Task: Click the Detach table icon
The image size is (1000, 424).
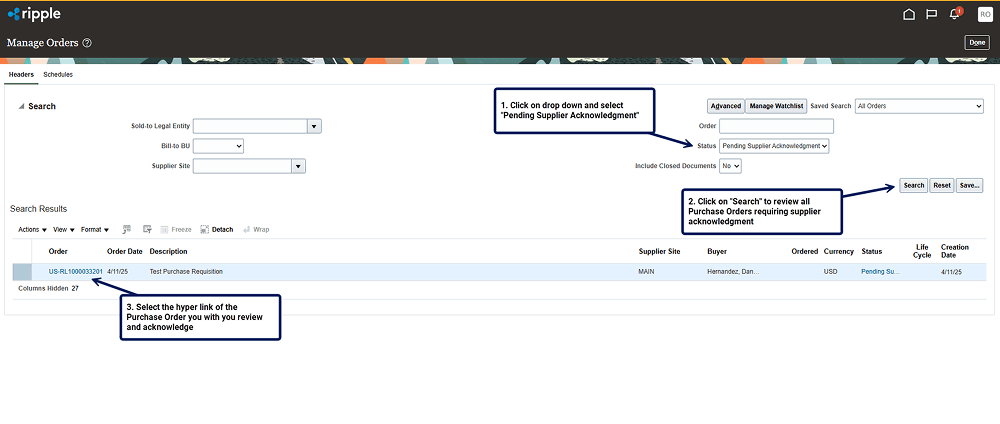Action: (x=217, y=229)
